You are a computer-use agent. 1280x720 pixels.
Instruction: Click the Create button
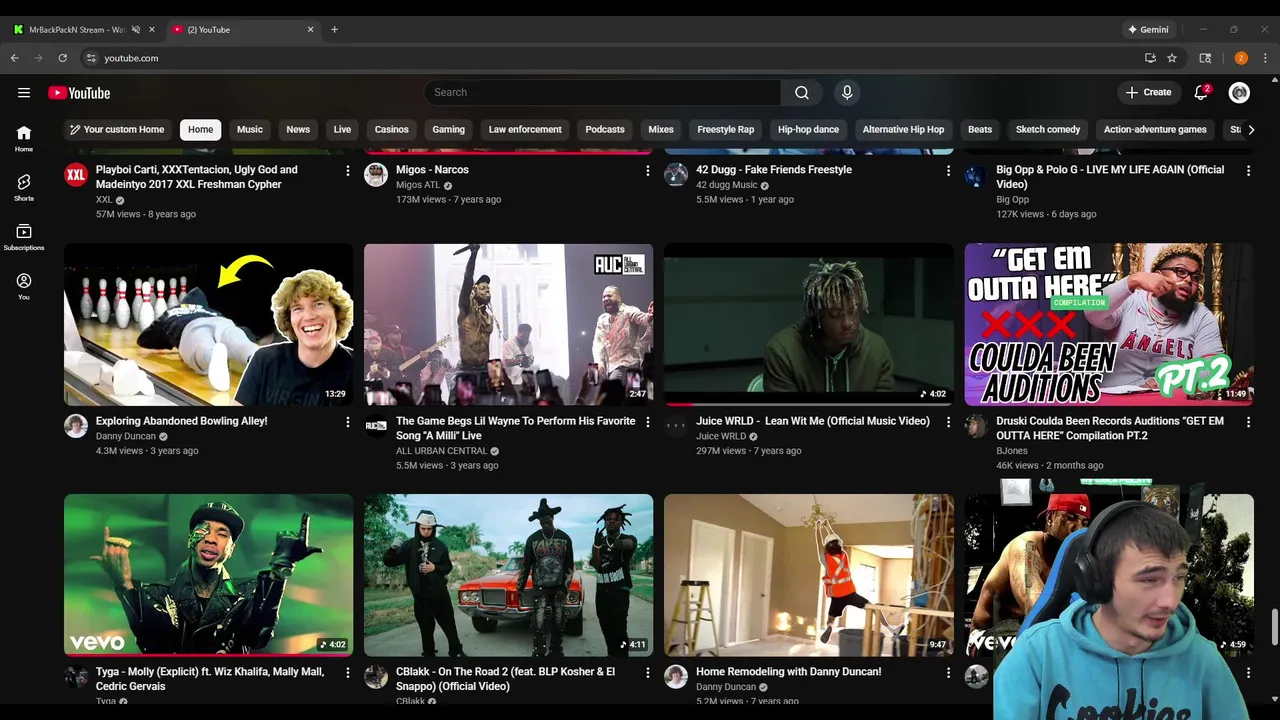(1149, 93)
